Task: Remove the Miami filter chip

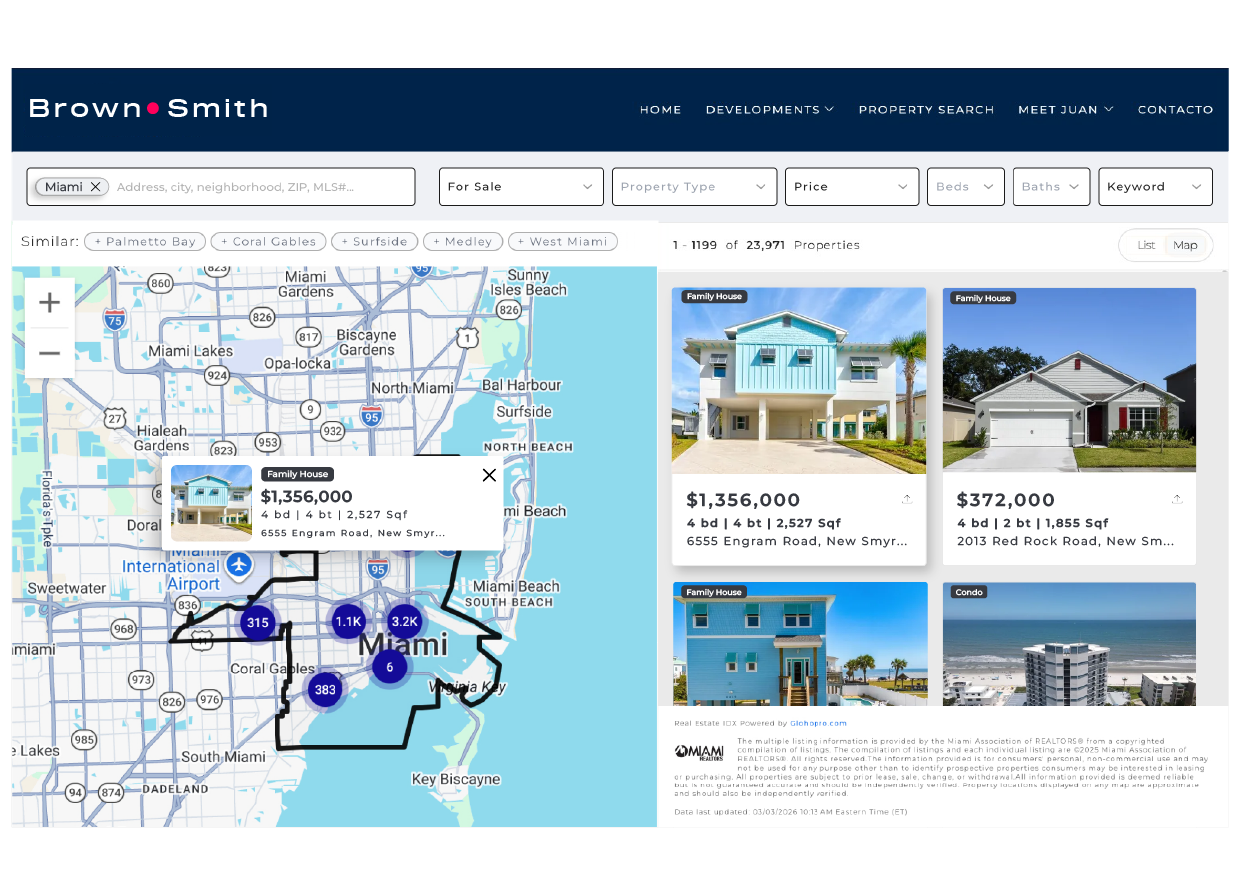Action: 96,186
